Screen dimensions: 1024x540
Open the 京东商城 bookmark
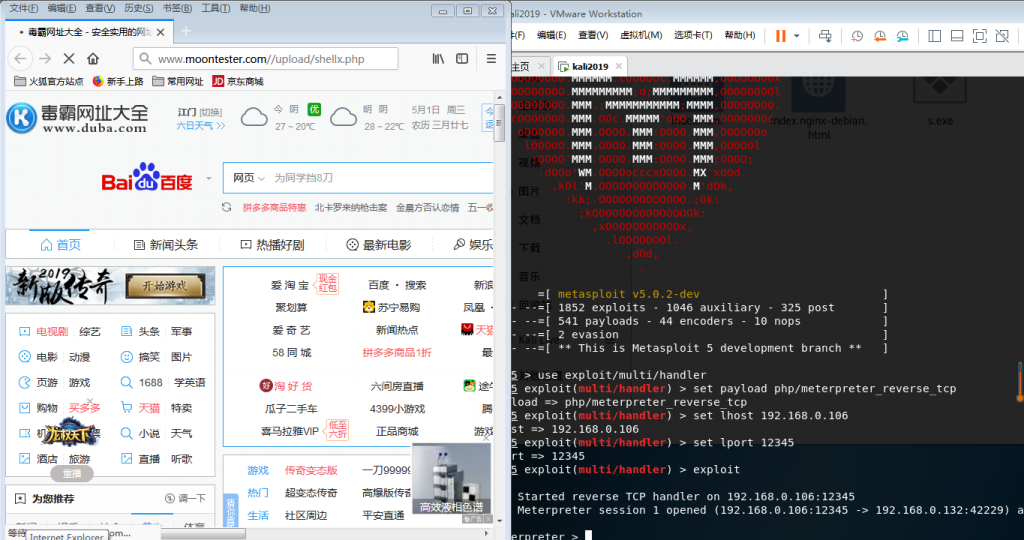(x=238, y=82)
